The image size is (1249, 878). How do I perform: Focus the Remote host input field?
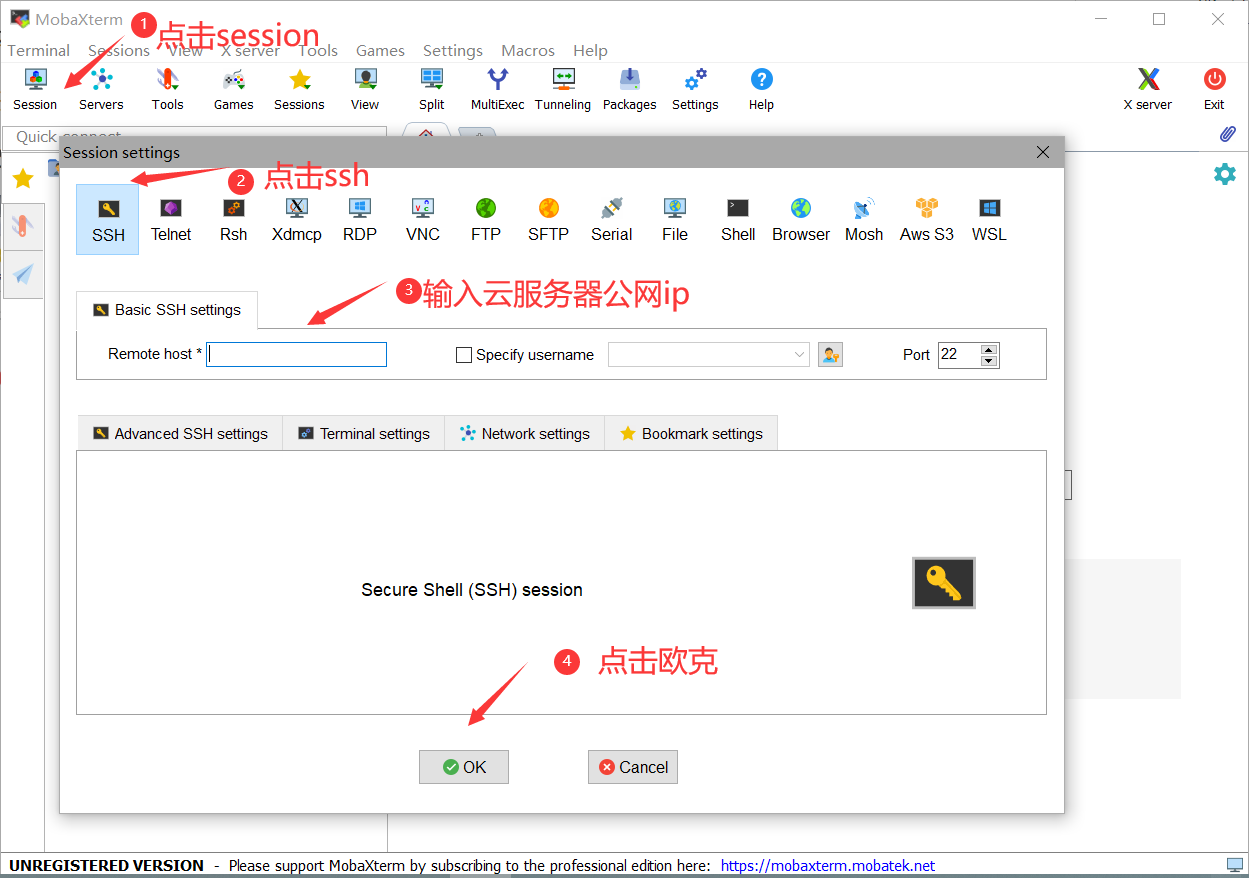pyautogui.click(x=296, y=354)
